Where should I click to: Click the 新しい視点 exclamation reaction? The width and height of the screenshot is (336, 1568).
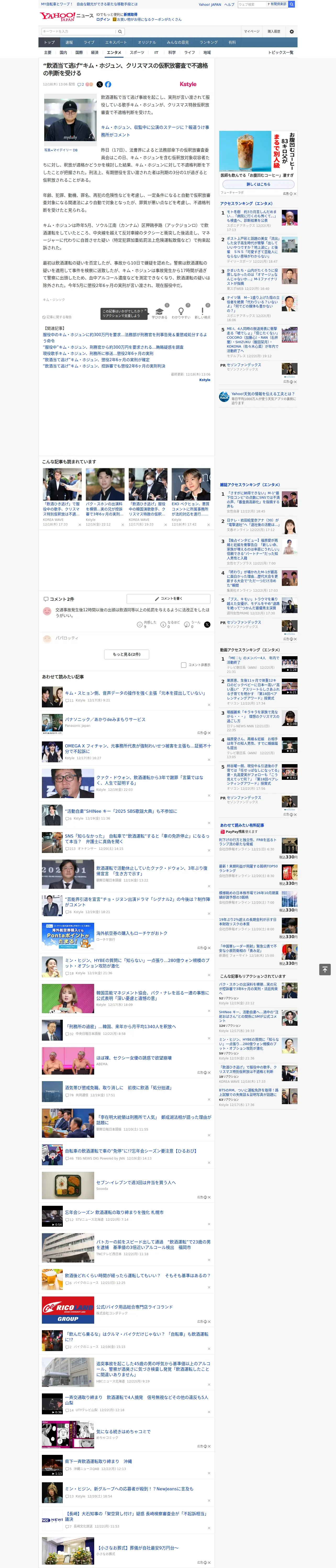click(203, 313)
